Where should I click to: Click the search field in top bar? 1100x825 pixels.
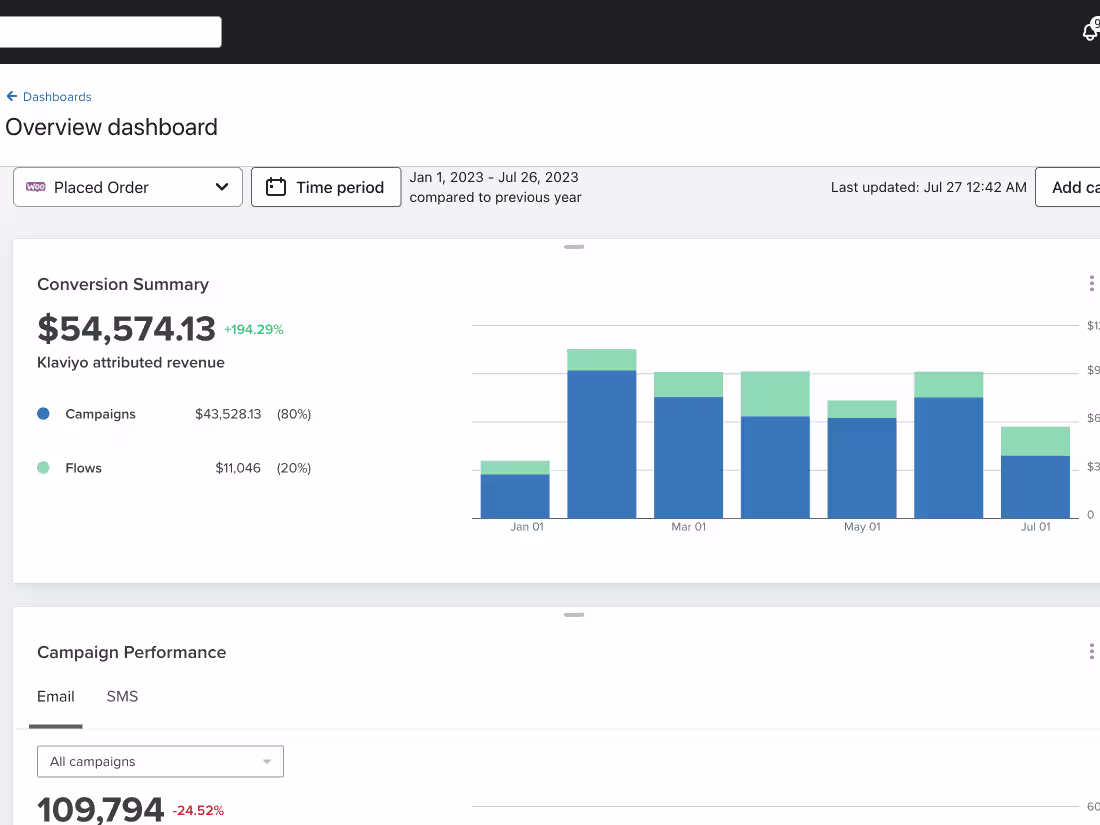point(111,32)
